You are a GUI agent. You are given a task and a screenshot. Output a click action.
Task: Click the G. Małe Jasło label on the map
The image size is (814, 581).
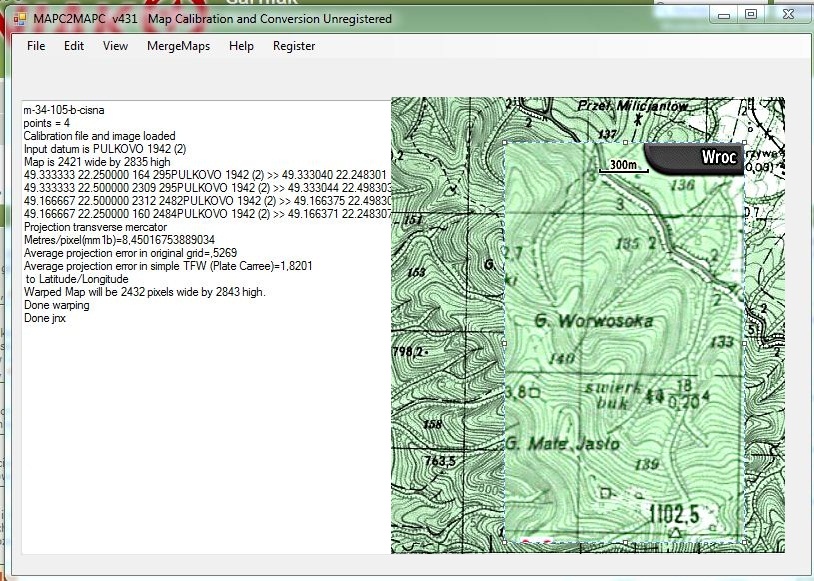[x=563, y=443]
